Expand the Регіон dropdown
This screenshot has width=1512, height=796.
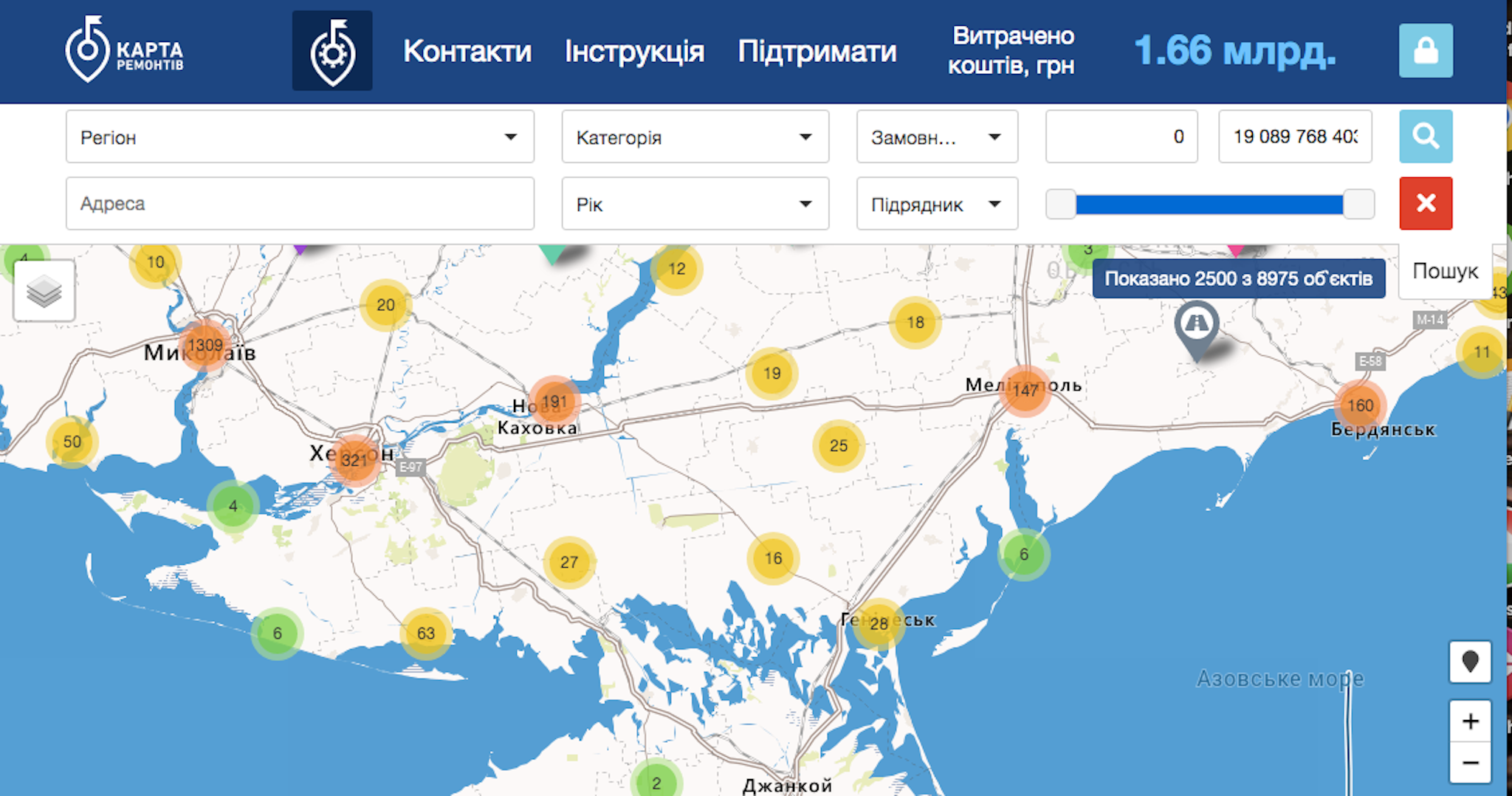click(300, 137)
